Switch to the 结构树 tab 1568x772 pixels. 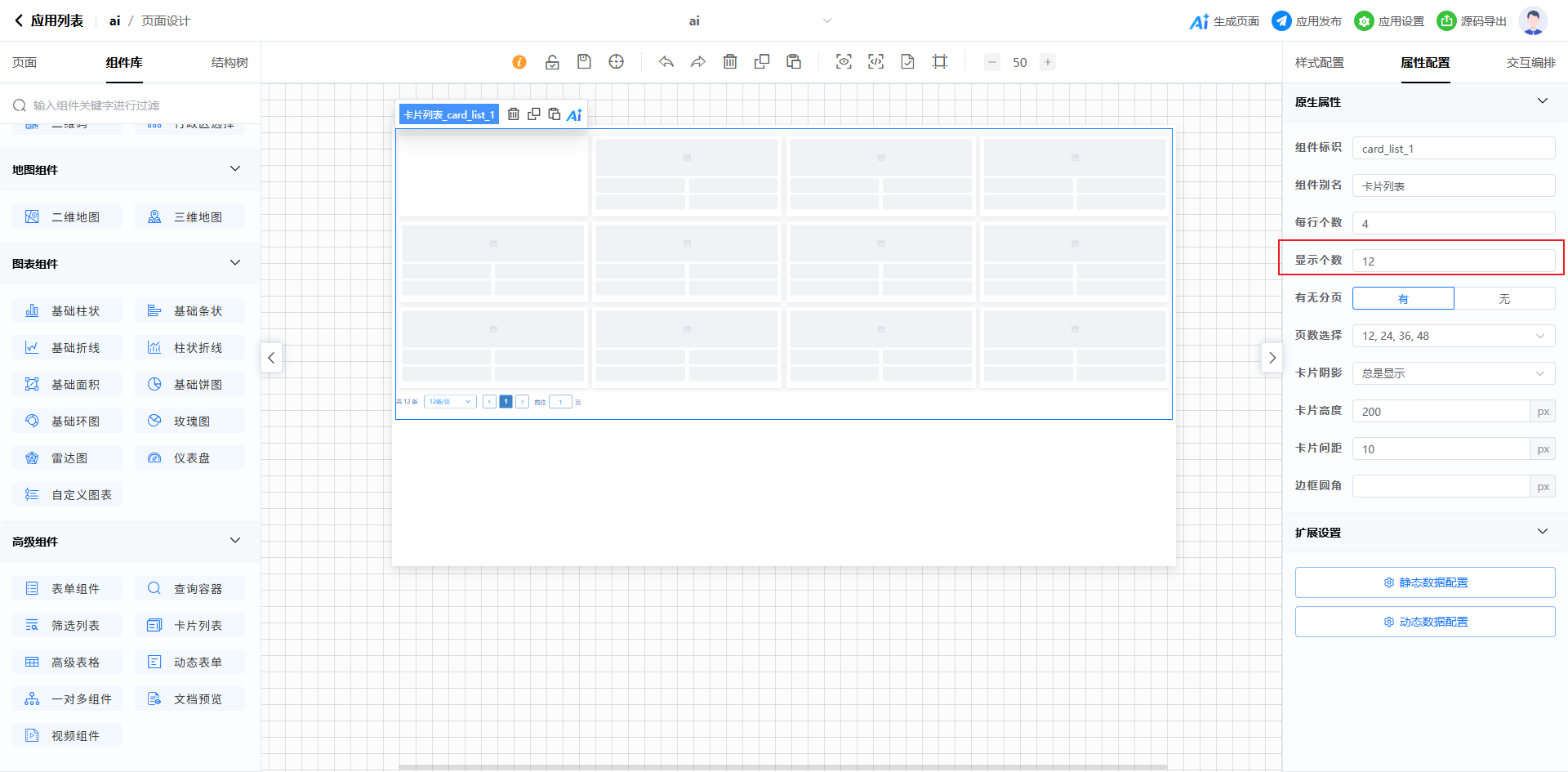(229, 63)
